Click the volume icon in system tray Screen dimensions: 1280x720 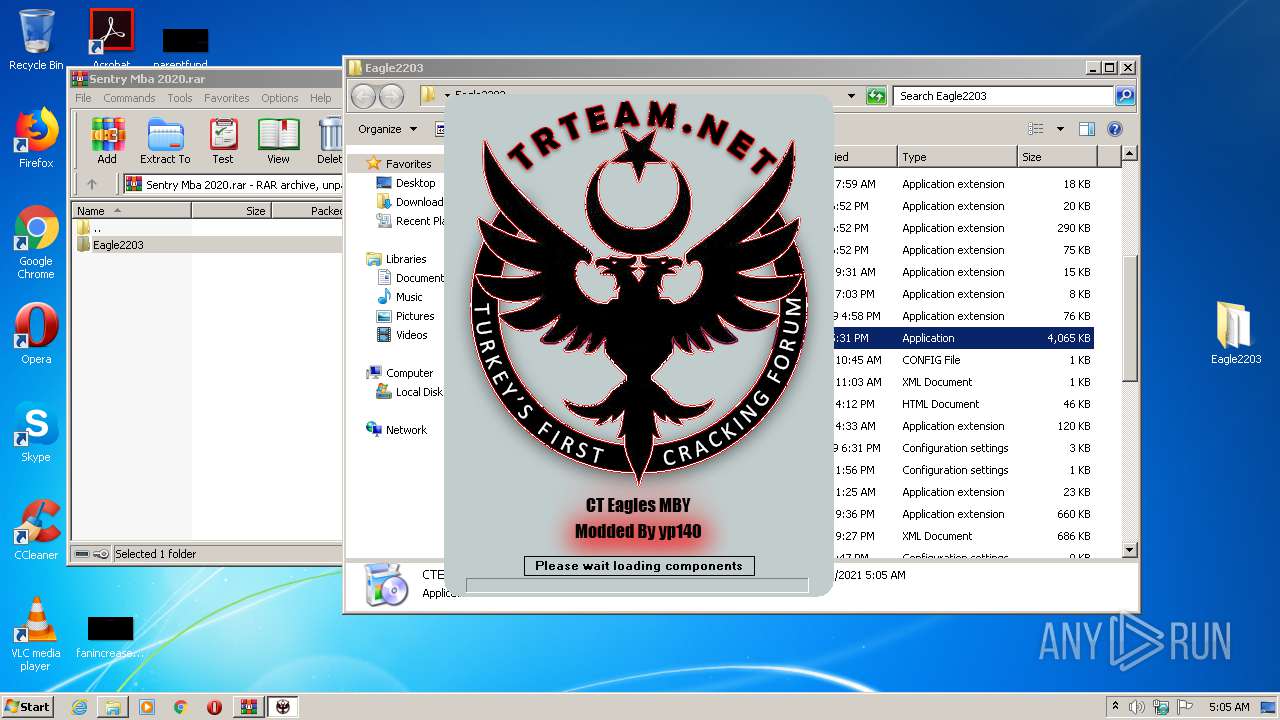click(x=1137, y=707)
